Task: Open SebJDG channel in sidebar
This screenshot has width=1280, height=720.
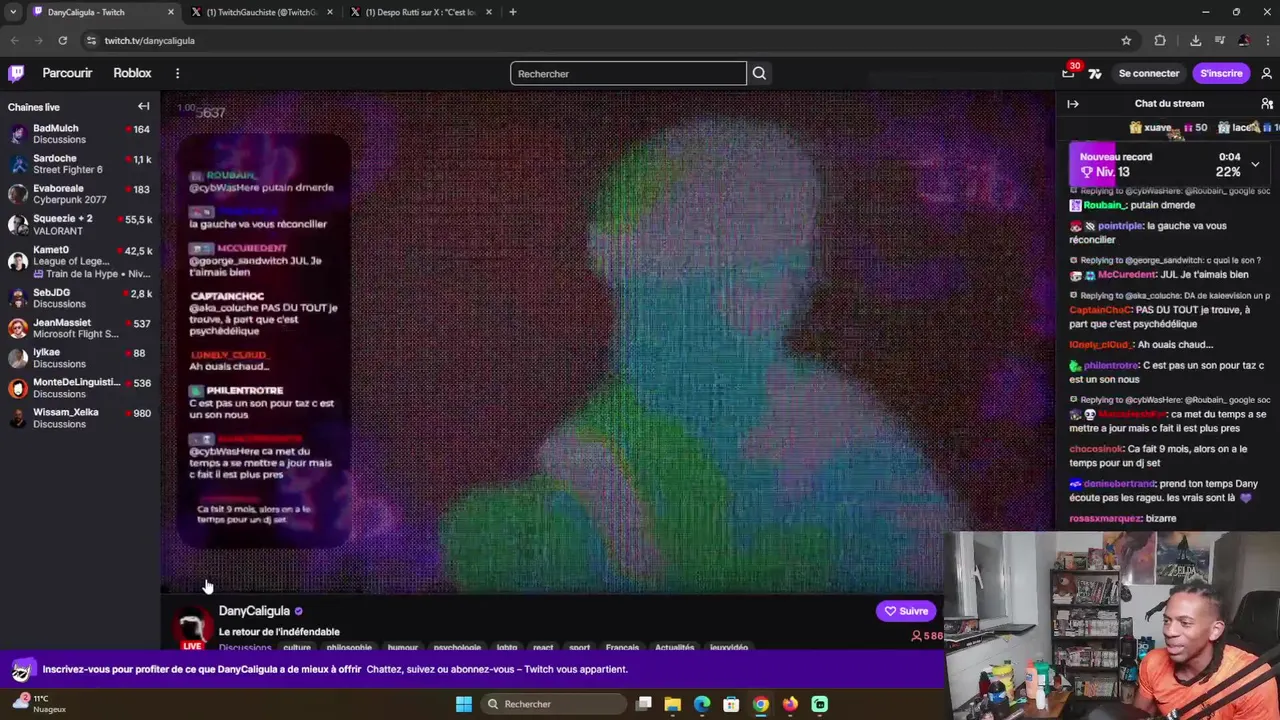Action: (x=80, y=298)
